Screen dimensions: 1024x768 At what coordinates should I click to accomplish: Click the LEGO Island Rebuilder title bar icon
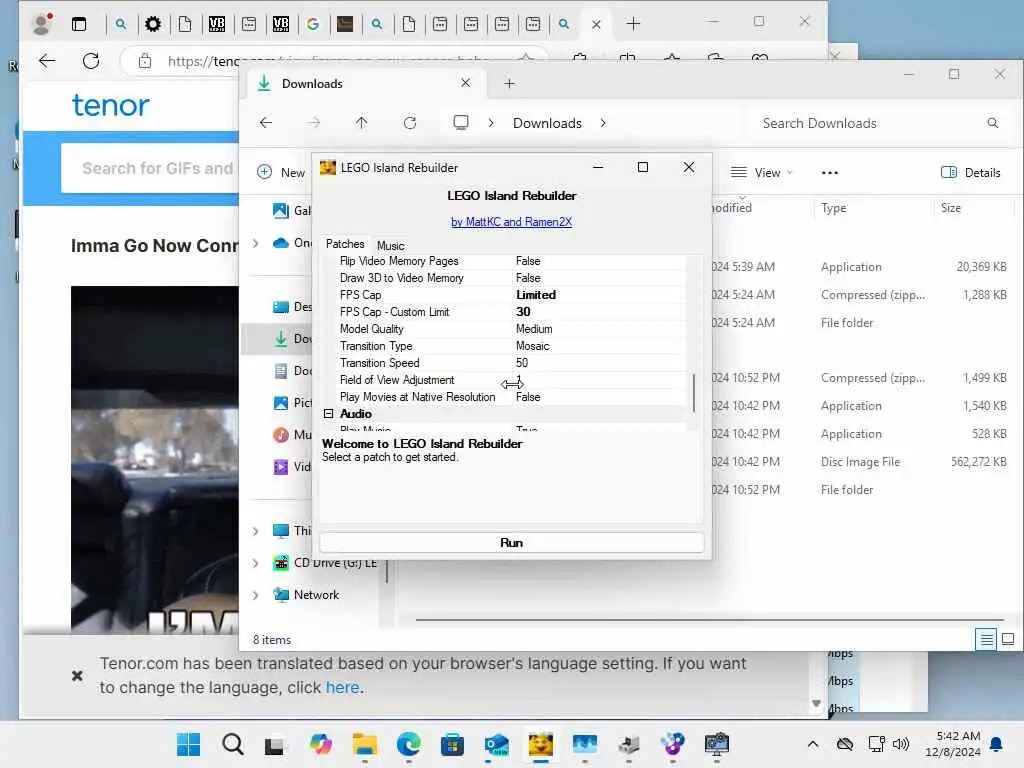pos(327,168)
